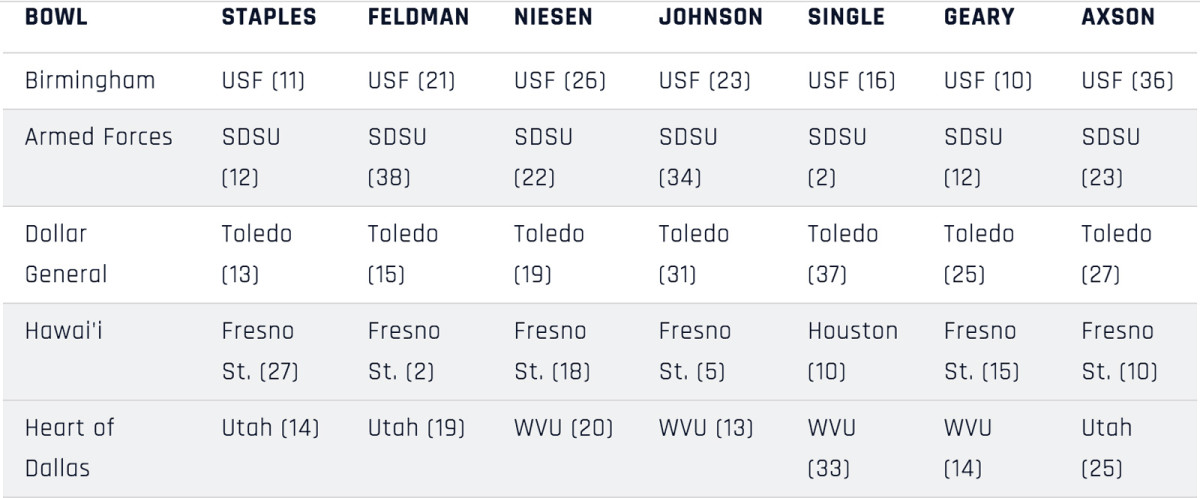Screen dimensions: 1200x498
Task: Click the FELDMAN column header
Action: [x=418, y=18]
